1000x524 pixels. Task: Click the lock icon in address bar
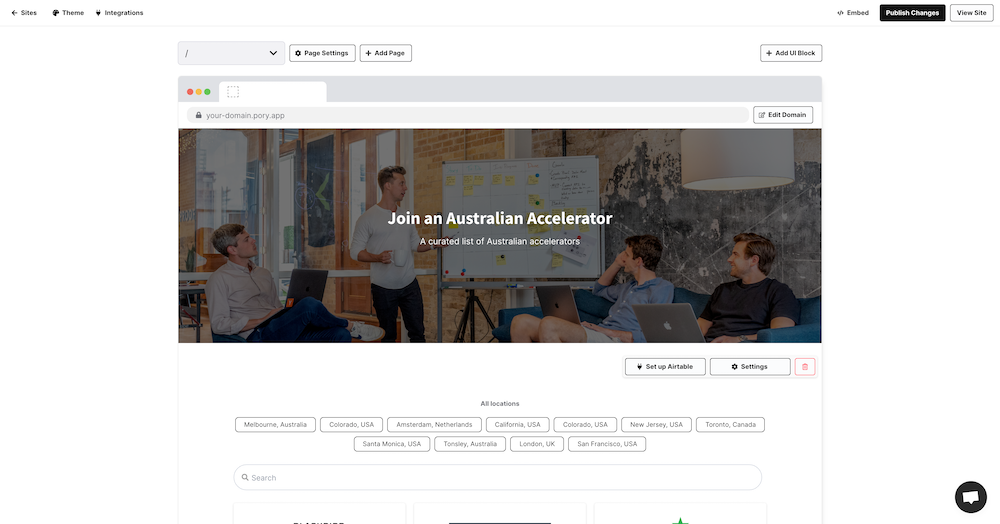point(198,115)
